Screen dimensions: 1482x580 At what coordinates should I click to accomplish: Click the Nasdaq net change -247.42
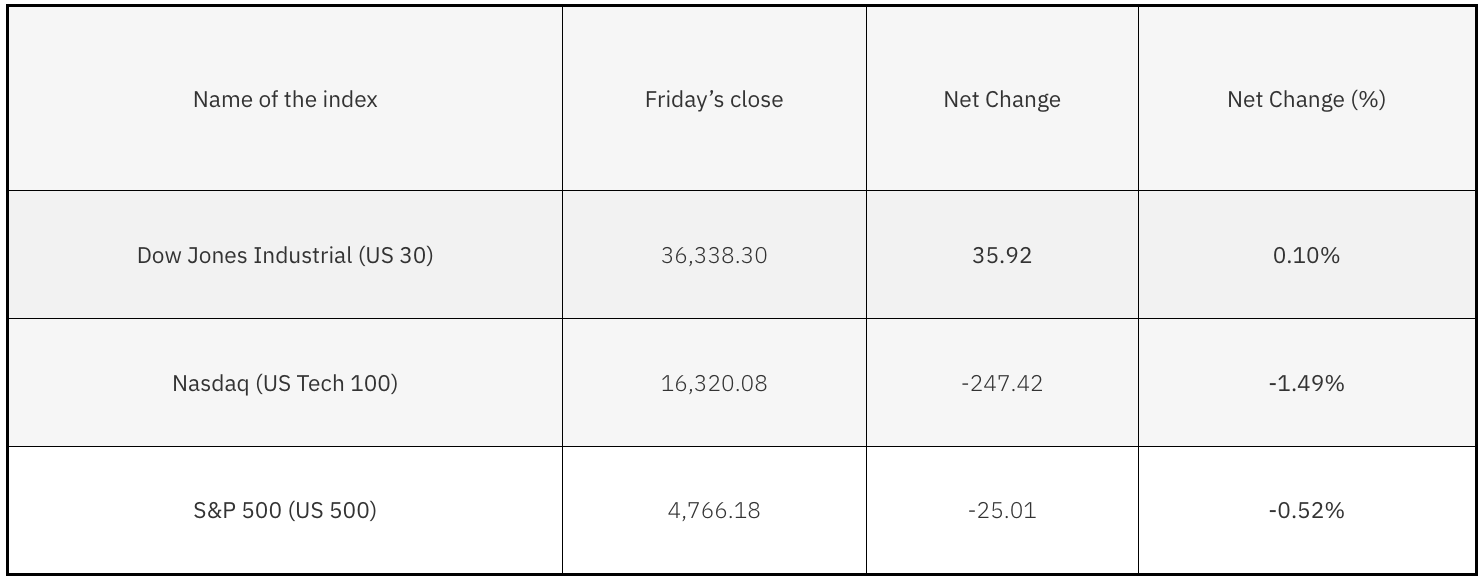[1002, 383]
